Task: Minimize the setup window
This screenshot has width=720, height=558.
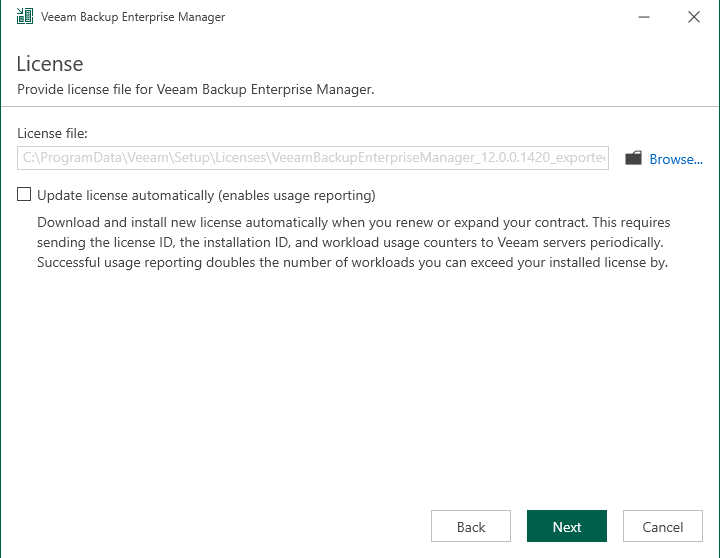Action: tap(644, 17)
